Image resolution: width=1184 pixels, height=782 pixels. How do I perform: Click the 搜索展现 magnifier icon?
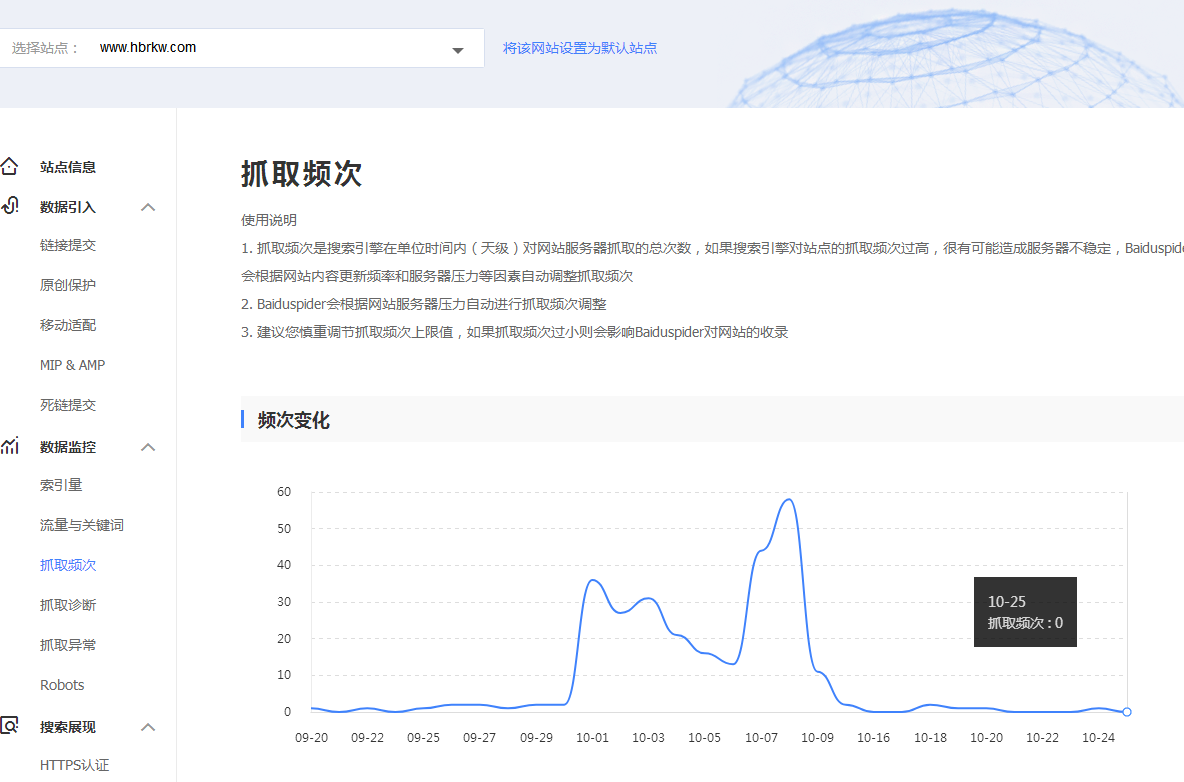point(9,726)
